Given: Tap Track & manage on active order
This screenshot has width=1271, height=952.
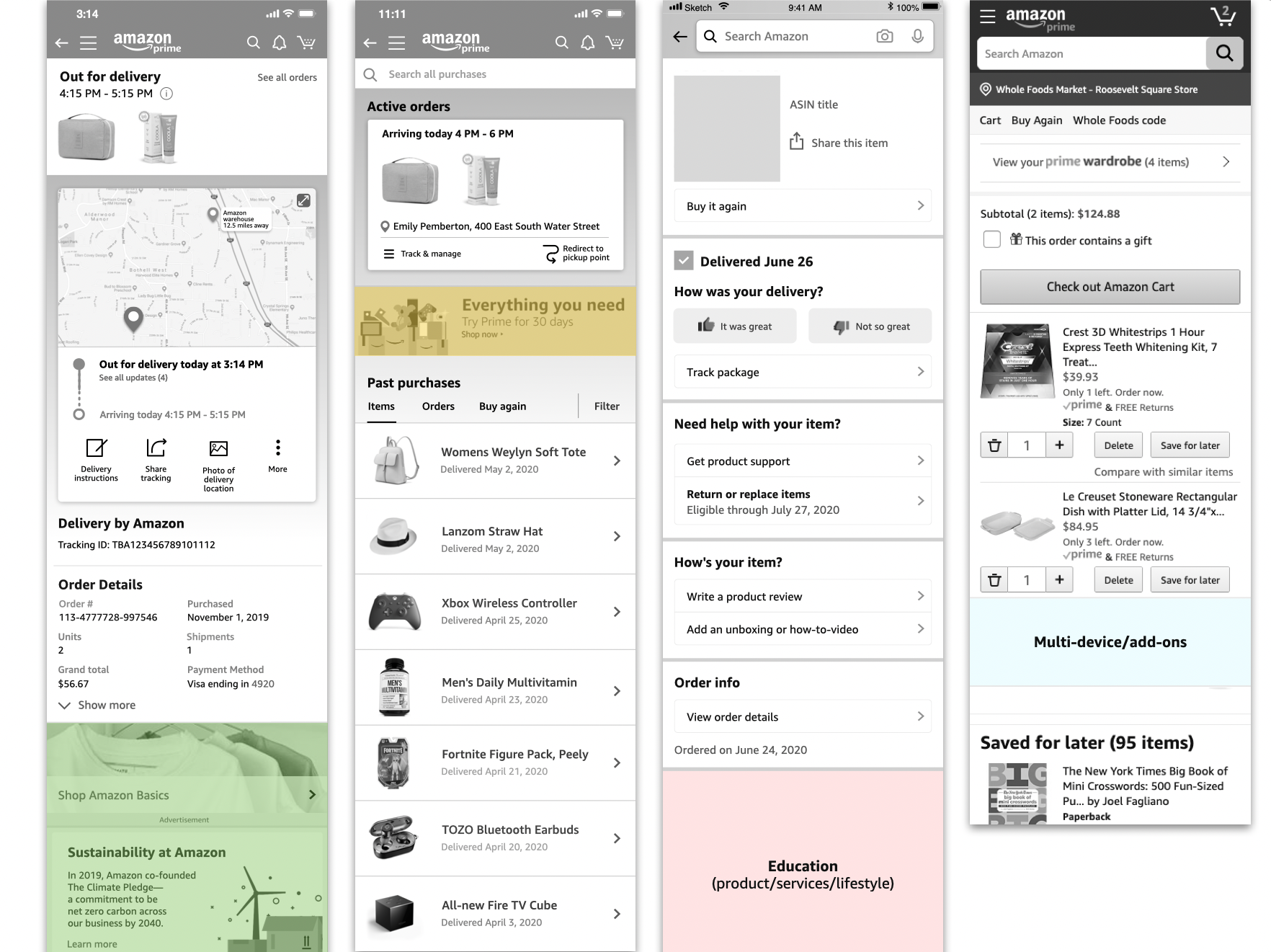Looking at the screenshot, I should pyautogui.click(x=422, y=254).
